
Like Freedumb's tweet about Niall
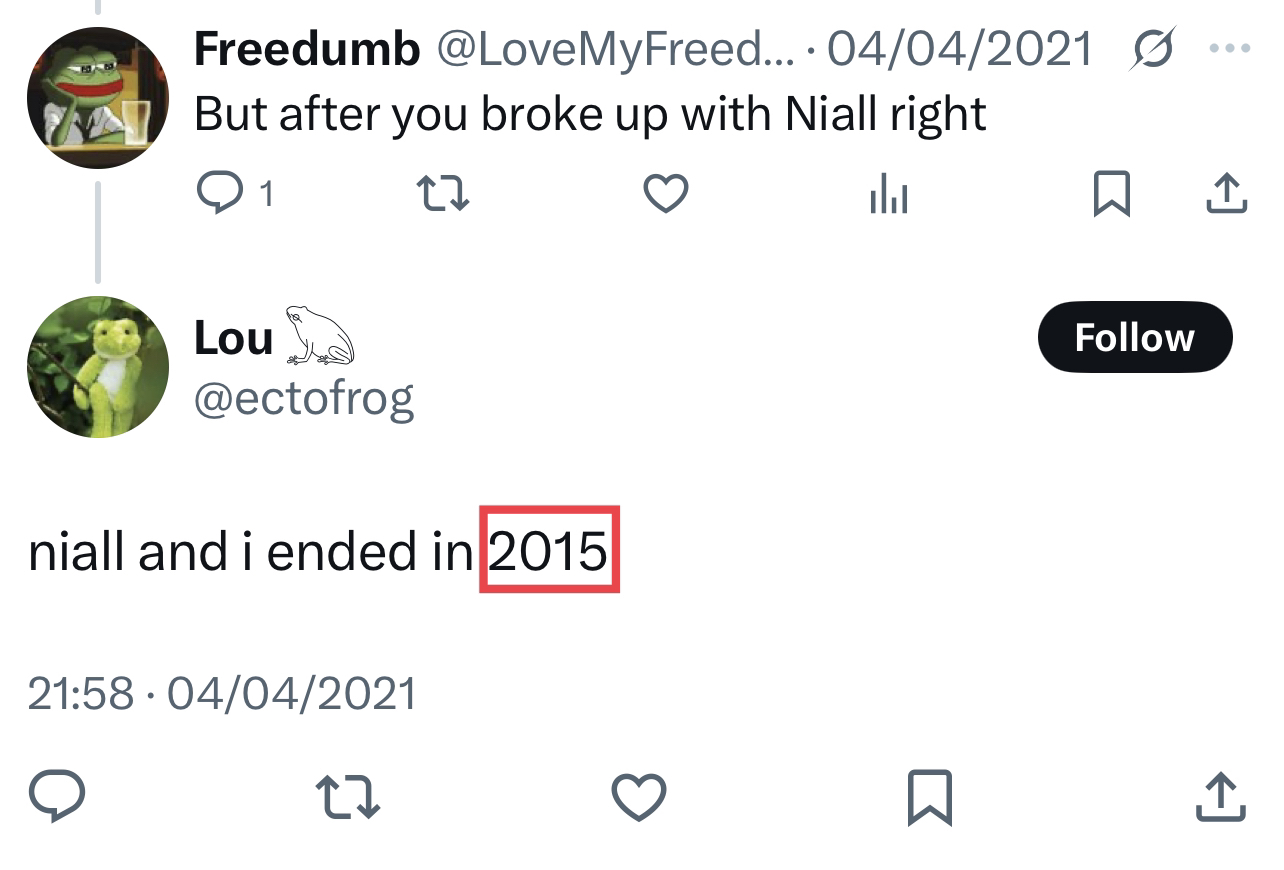[665, 193]
